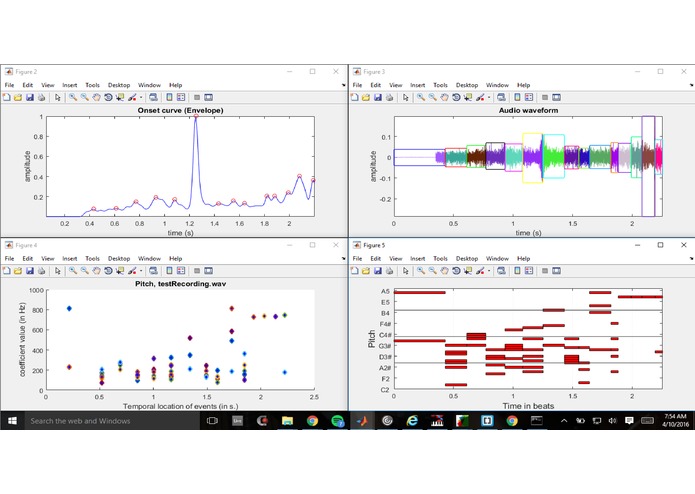Screen dimensions: 695x494
Task: Insert Colorbar in Figure 2
Action: coord(169,97)
